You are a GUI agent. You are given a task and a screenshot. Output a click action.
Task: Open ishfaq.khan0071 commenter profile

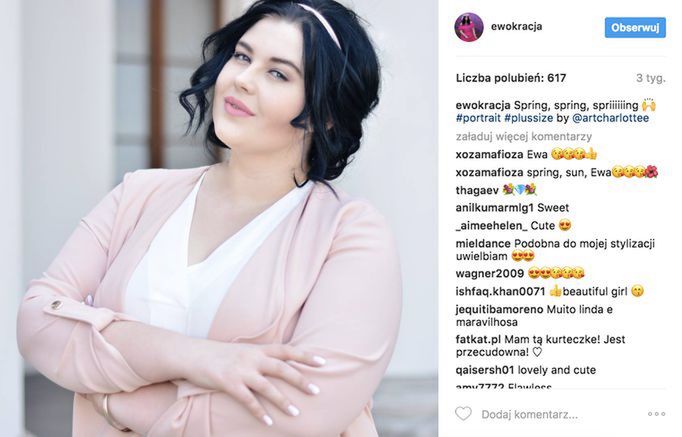coord(500,291)
